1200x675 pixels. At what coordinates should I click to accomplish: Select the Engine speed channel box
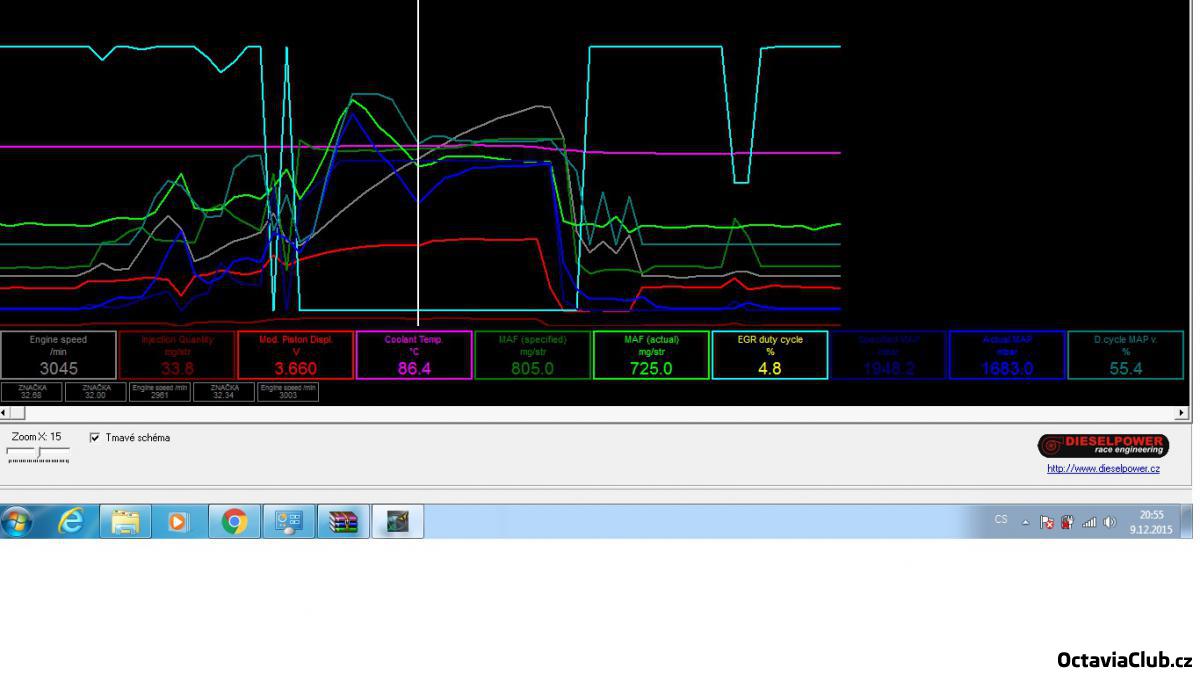[58, 355]
